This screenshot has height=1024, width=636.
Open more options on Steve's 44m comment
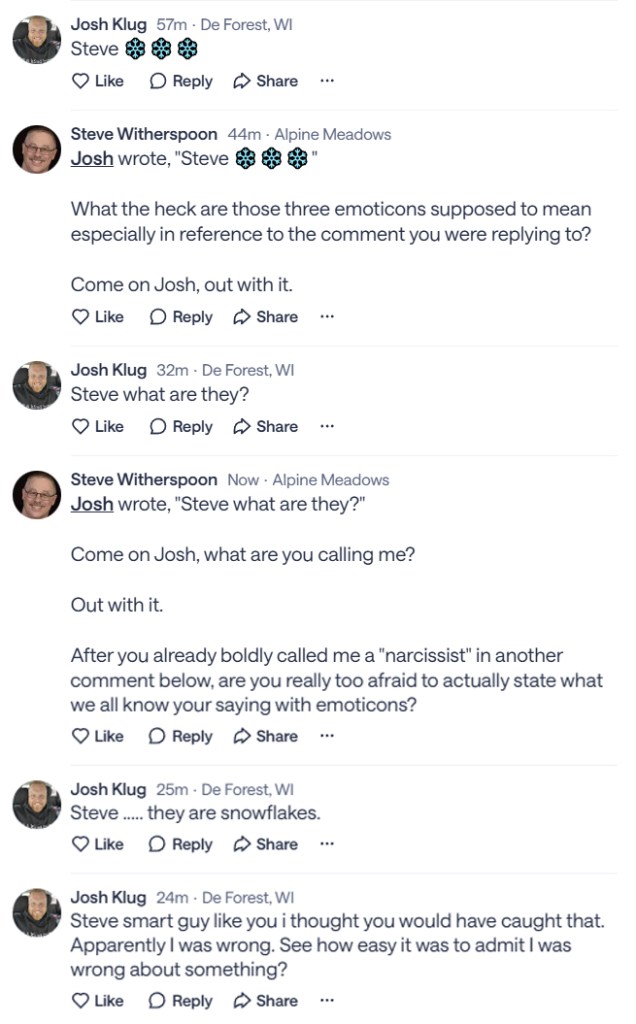326,317
